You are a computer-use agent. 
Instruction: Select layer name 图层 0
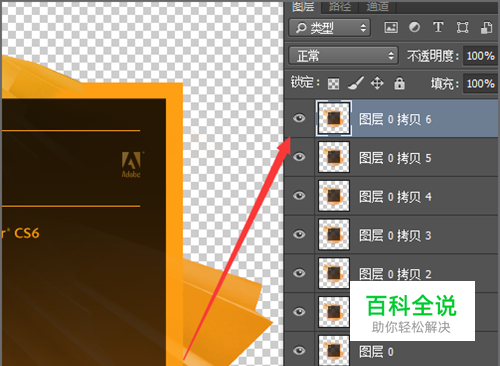click(376, 352)
